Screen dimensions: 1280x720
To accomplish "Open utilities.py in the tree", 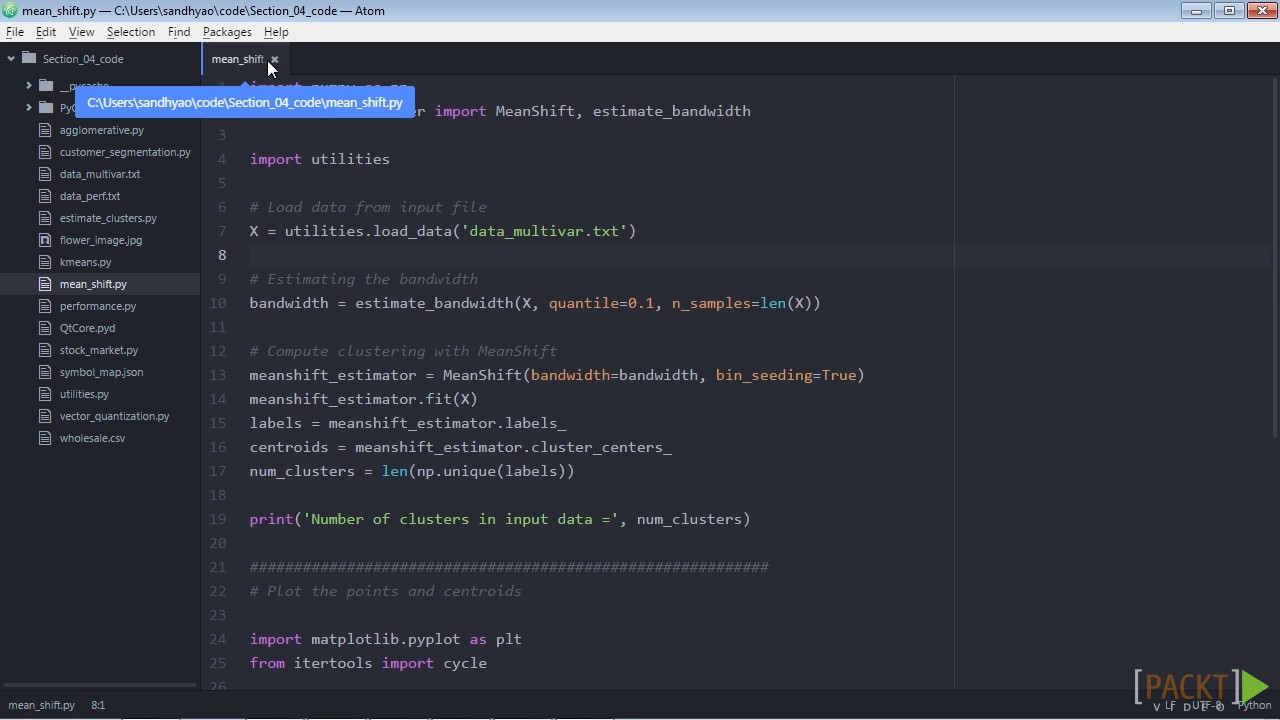I will click(84, 394).
